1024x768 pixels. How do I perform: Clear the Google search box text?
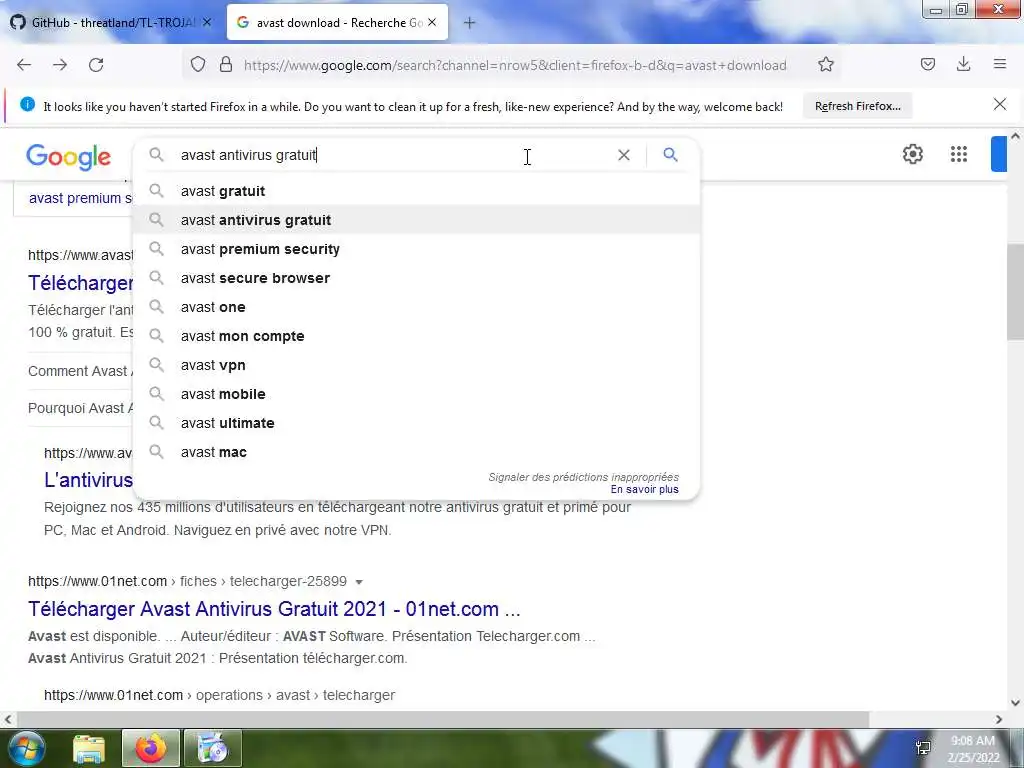click(x=624, y=155)
